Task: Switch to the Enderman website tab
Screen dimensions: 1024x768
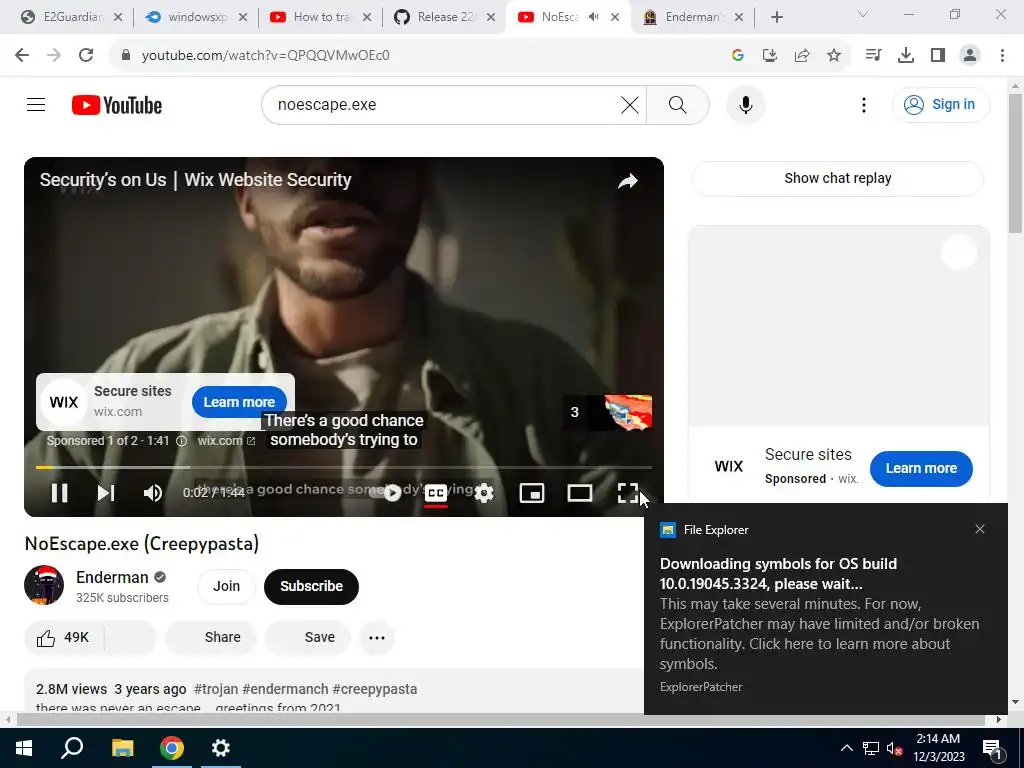Action: click(692, 17)
